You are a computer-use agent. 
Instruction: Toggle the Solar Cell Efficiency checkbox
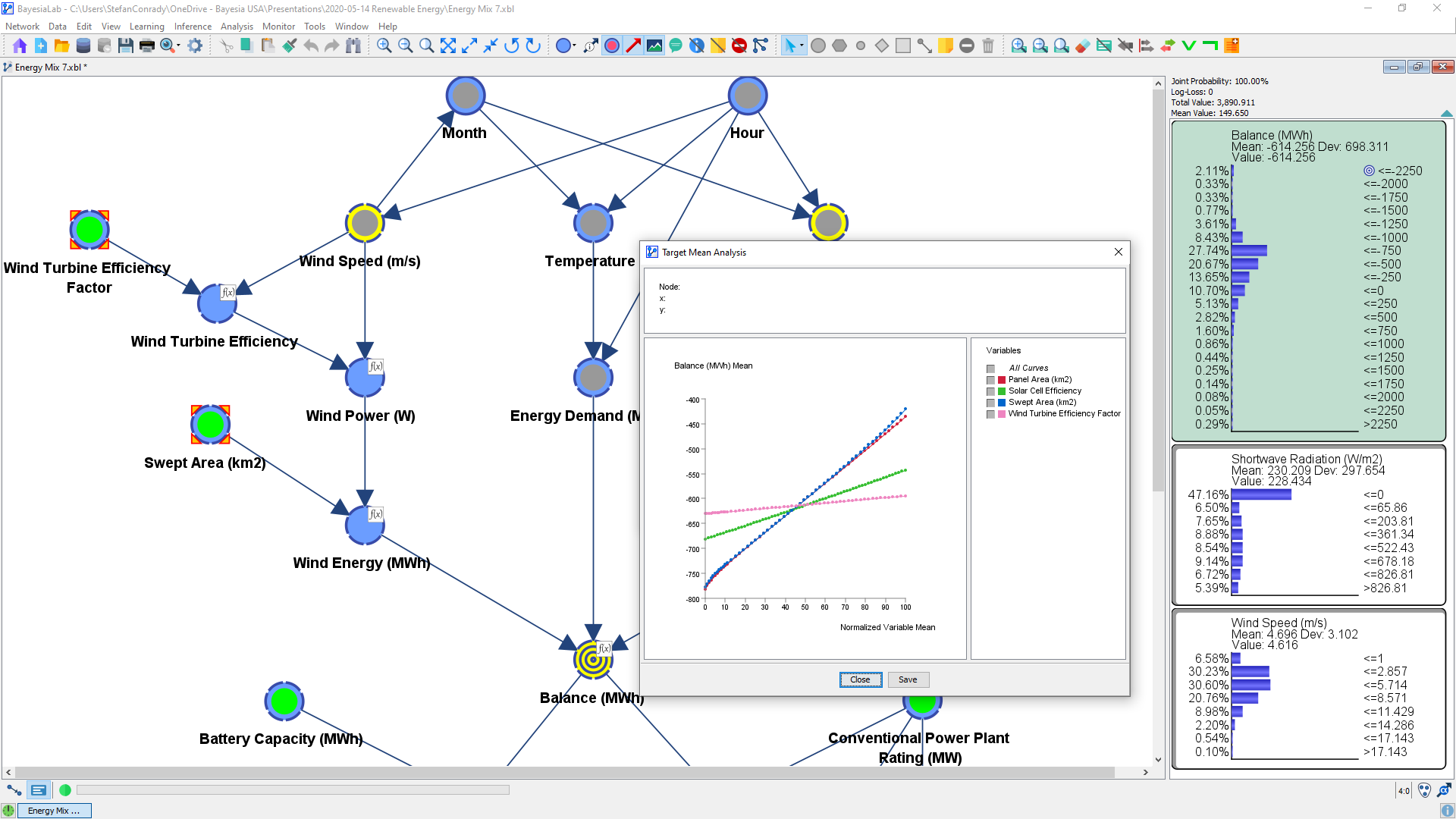coord(990,391)
